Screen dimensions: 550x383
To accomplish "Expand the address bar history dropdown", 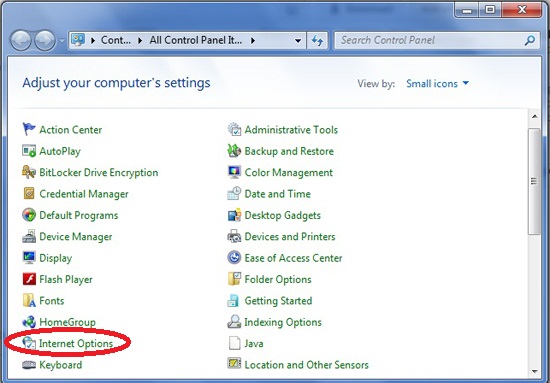I will click(298, 41).
